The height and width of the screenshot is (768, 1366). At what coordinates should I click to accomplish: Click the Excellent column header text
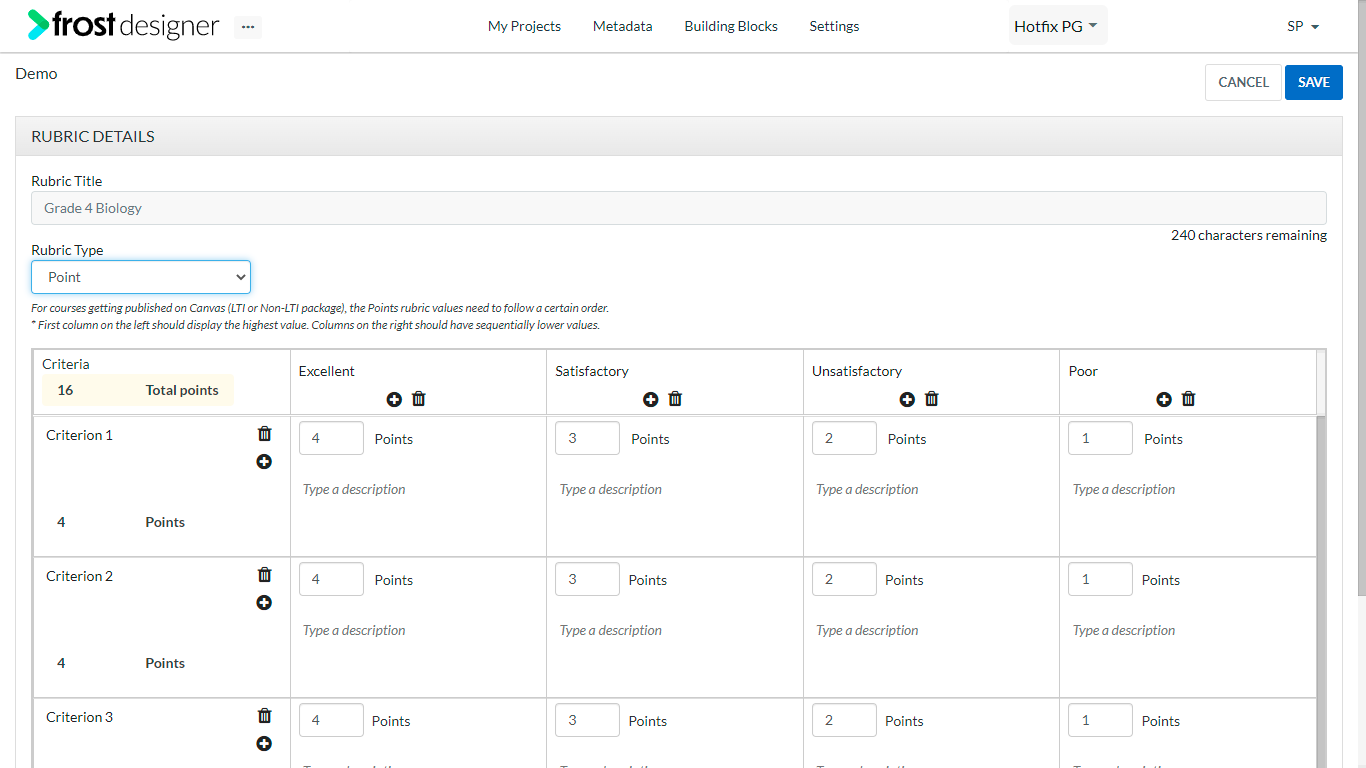[326, 371]
